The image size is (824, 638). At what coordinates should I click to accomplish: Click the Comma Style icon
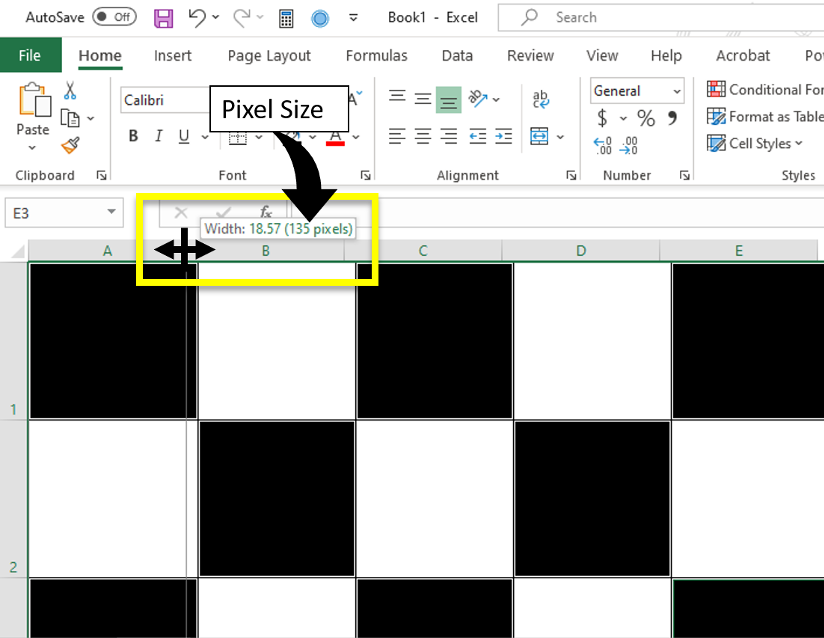673,118
